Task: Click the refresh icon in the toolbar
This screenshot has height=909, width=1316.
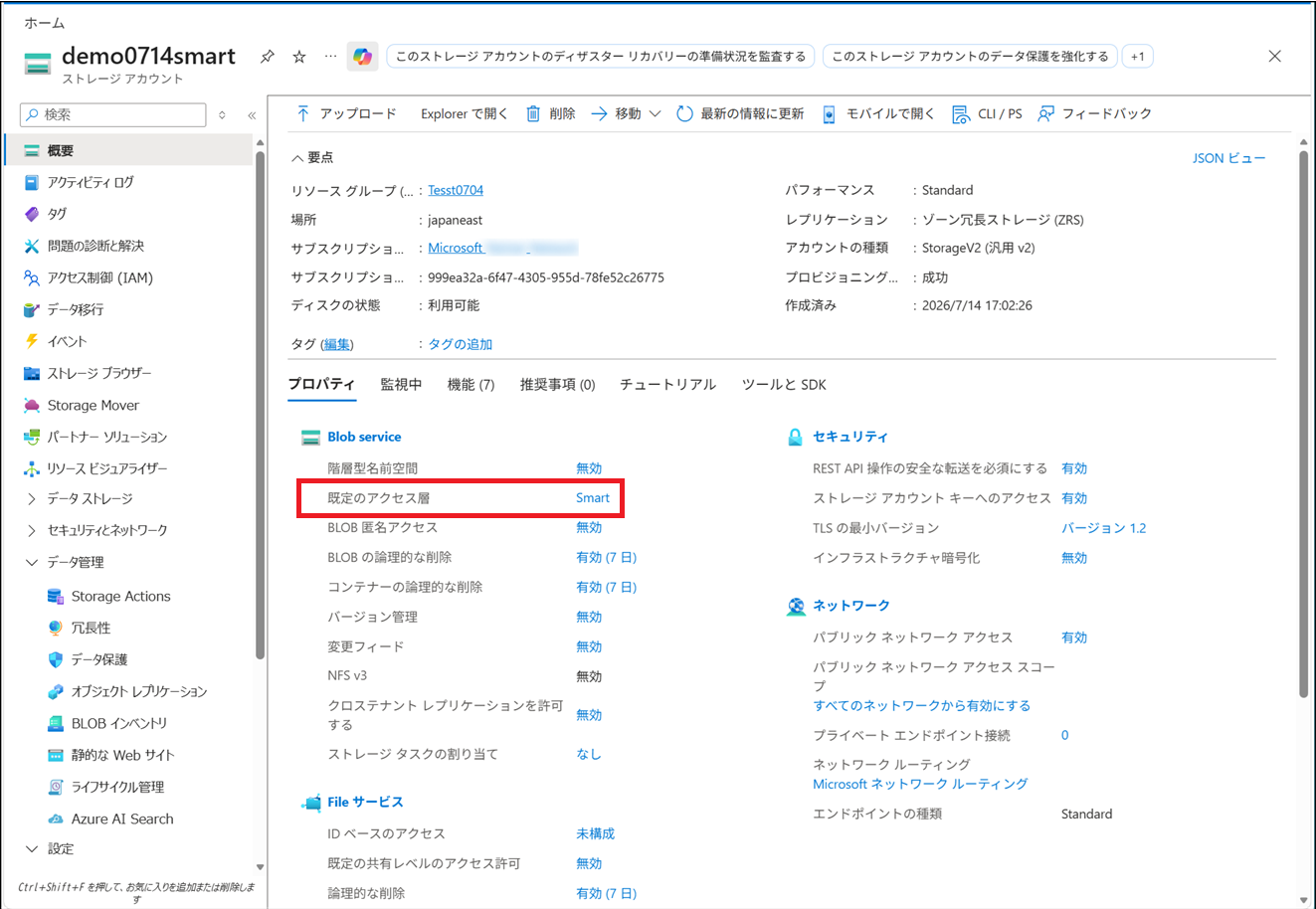Action: (x=684, y=113)
